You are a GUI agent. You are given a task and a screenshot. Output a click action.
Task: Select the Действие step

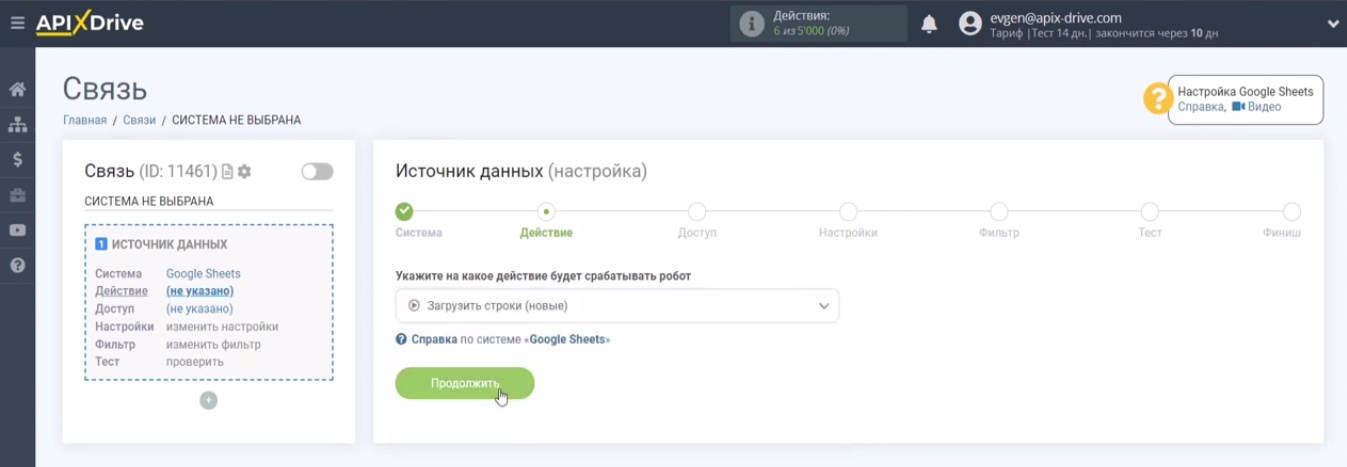pos(546,212)
